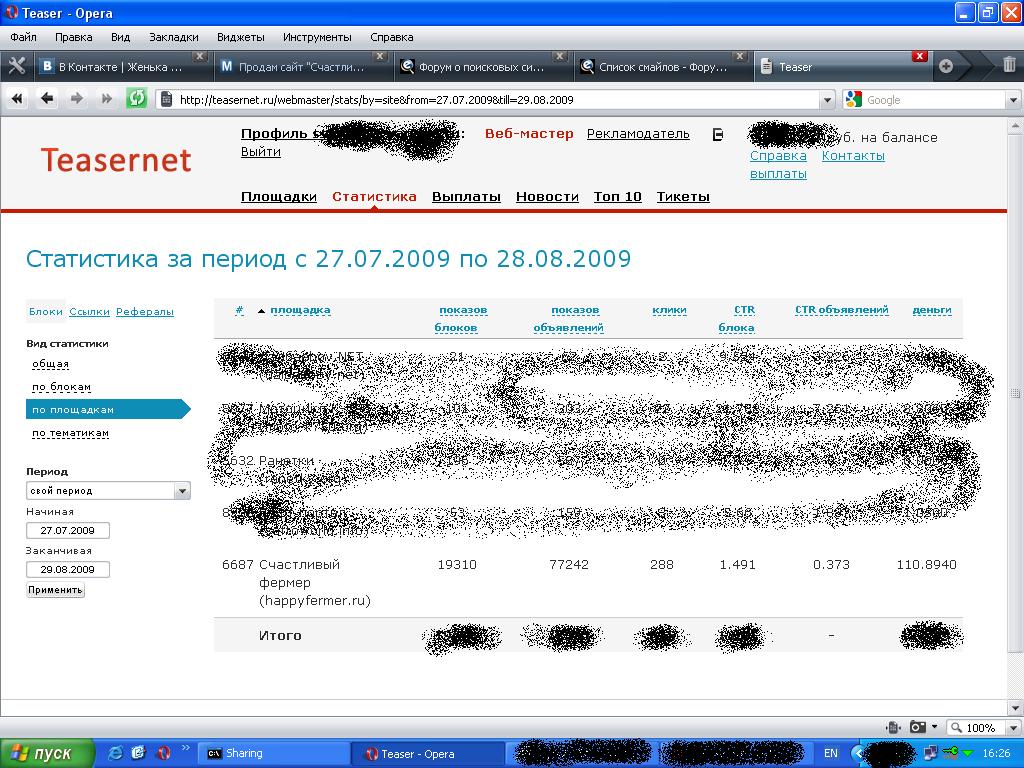Switch to the В Контакте tab
The image size is (1024, 768).
[x=121, y=67]
